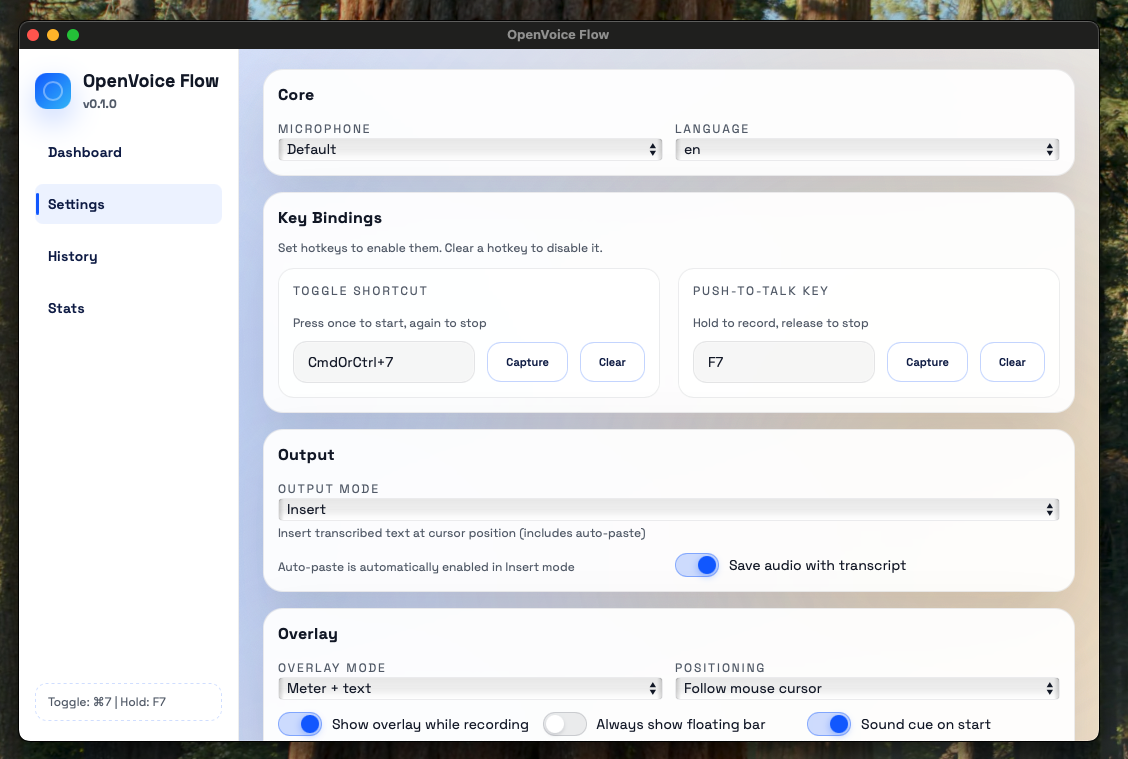Close the OpenVoice Flow window
This screenshot has width=1128, height=759.
(x=33, y=35)
